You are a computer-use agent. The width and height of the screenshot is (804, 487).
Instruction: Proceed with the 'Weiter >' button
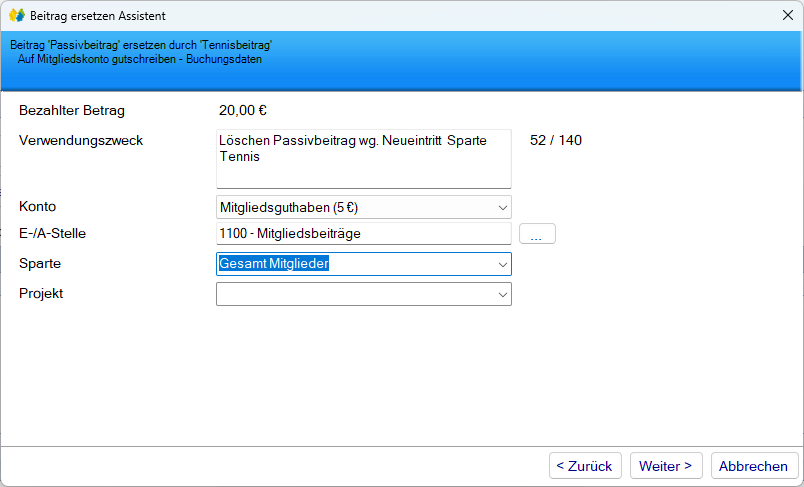tap(666, 466)
